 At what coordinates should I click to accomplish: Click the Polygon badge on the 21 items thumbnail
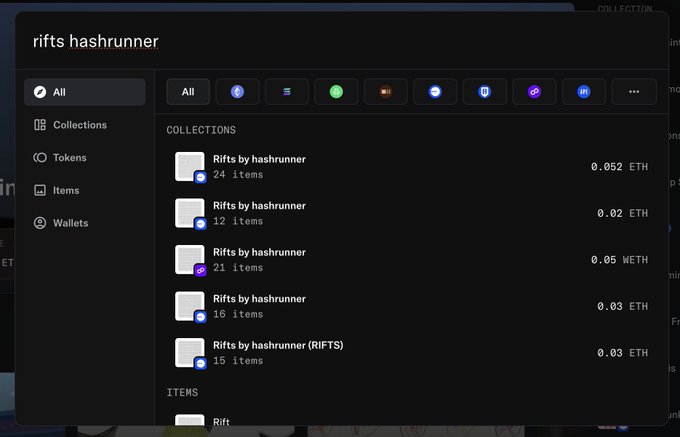pyautogui.click(x=200, y=271)
